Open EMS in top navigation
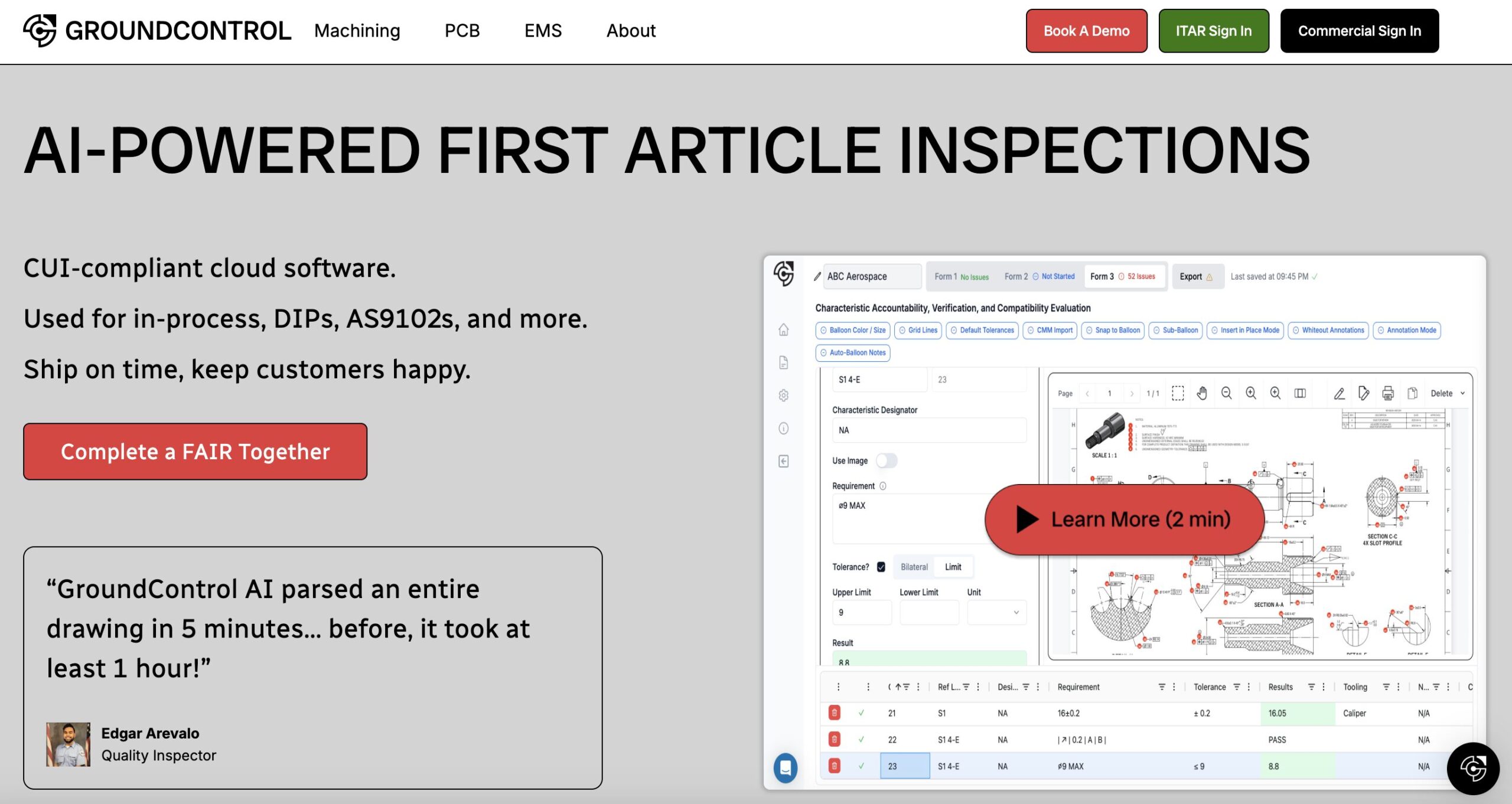Viewport: 1512px width, 804px height. pos(543,31)
